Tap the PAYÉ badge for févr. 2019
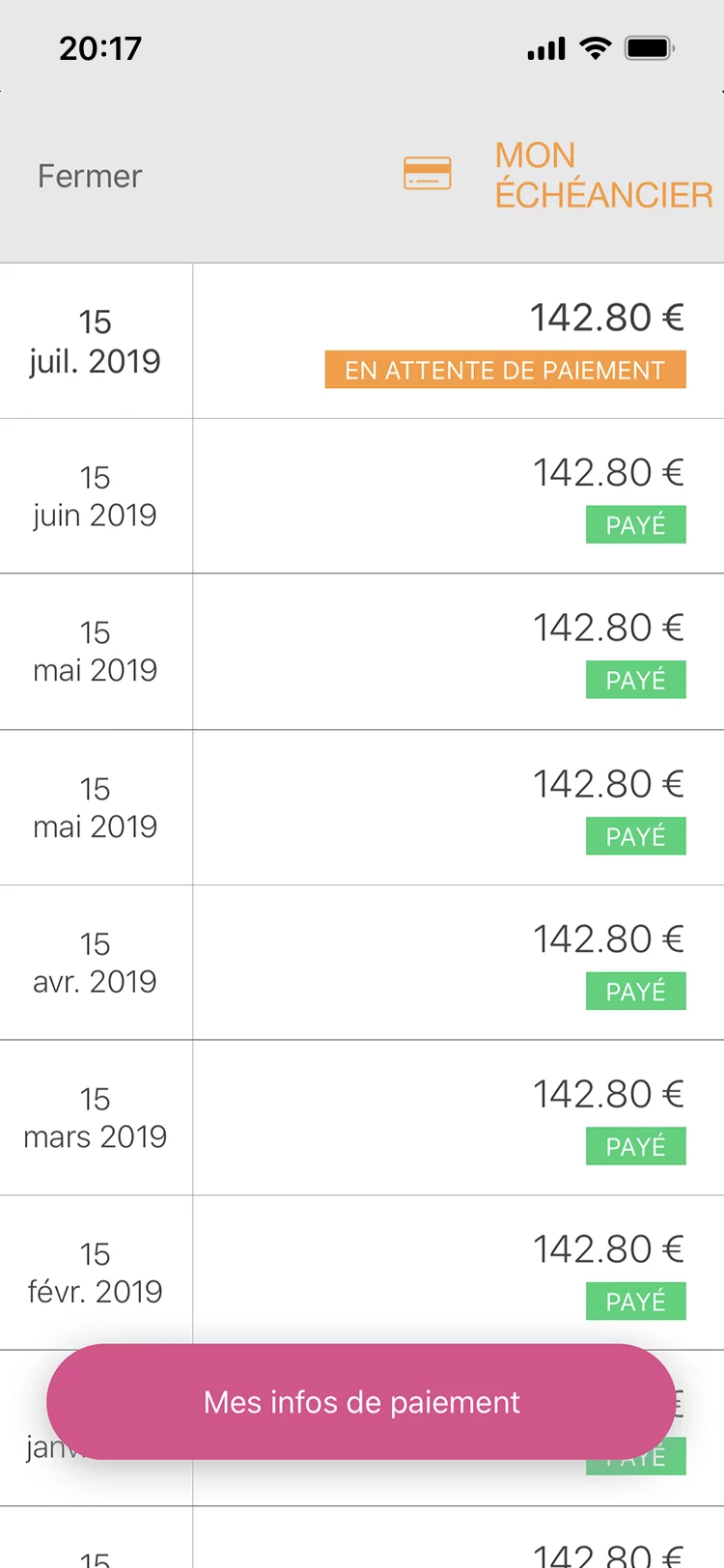 (x=635, y=1302)
